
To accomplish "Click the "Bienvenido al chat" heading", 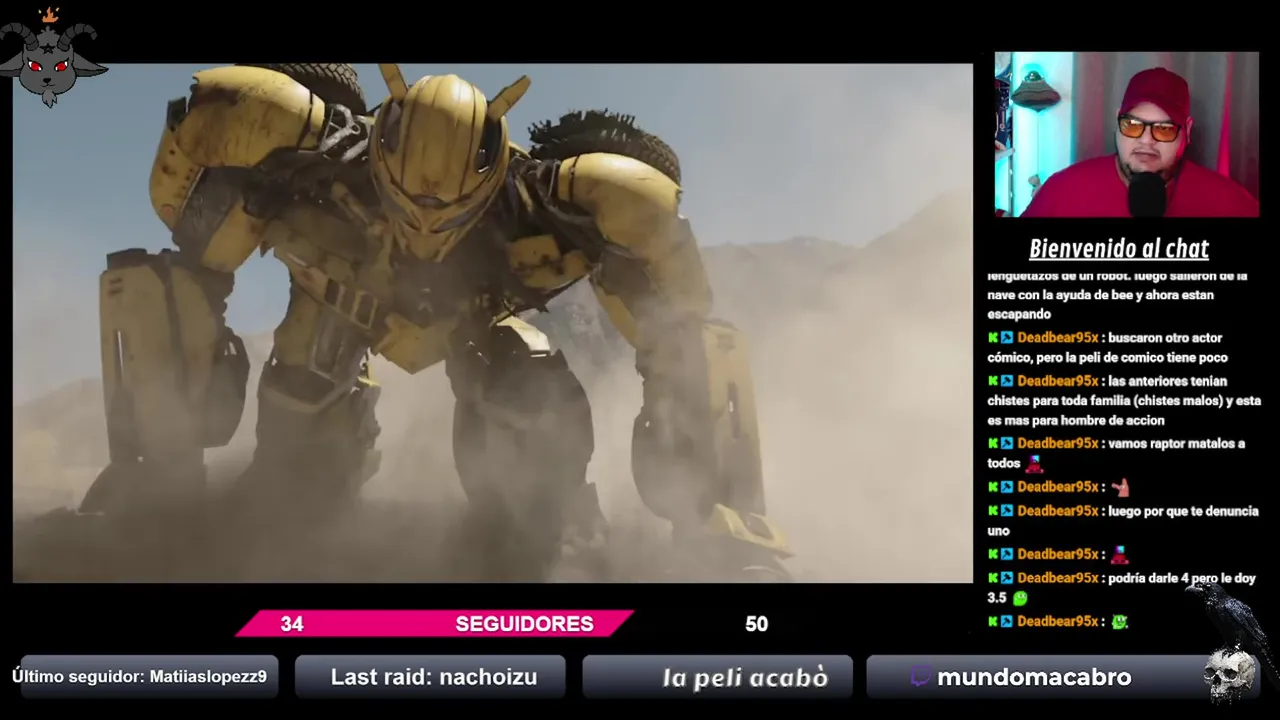I will (1119, 248).
